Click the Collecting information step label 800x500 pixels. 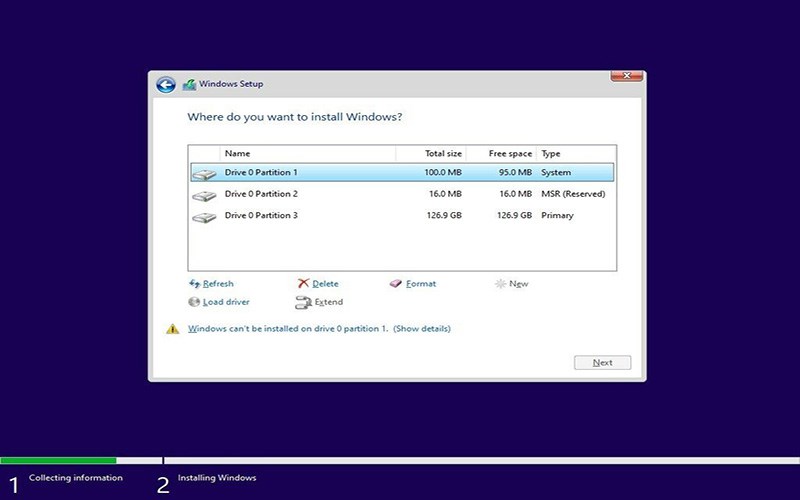(x=76, y=478)
